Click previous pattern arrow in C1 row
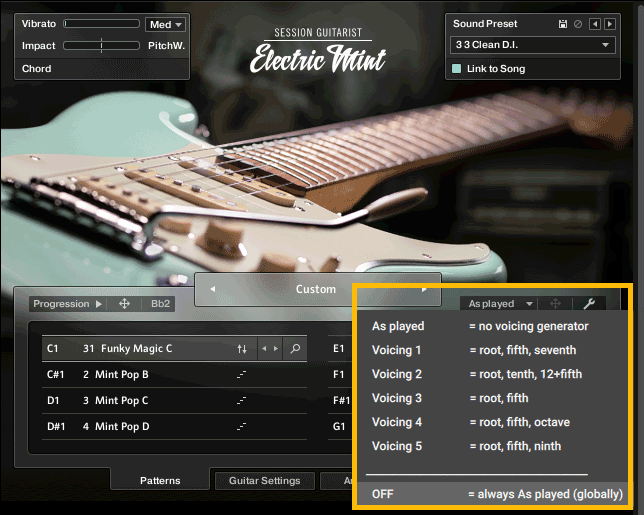This screenshot has height=515, width=644. click(x=264, y=349)
